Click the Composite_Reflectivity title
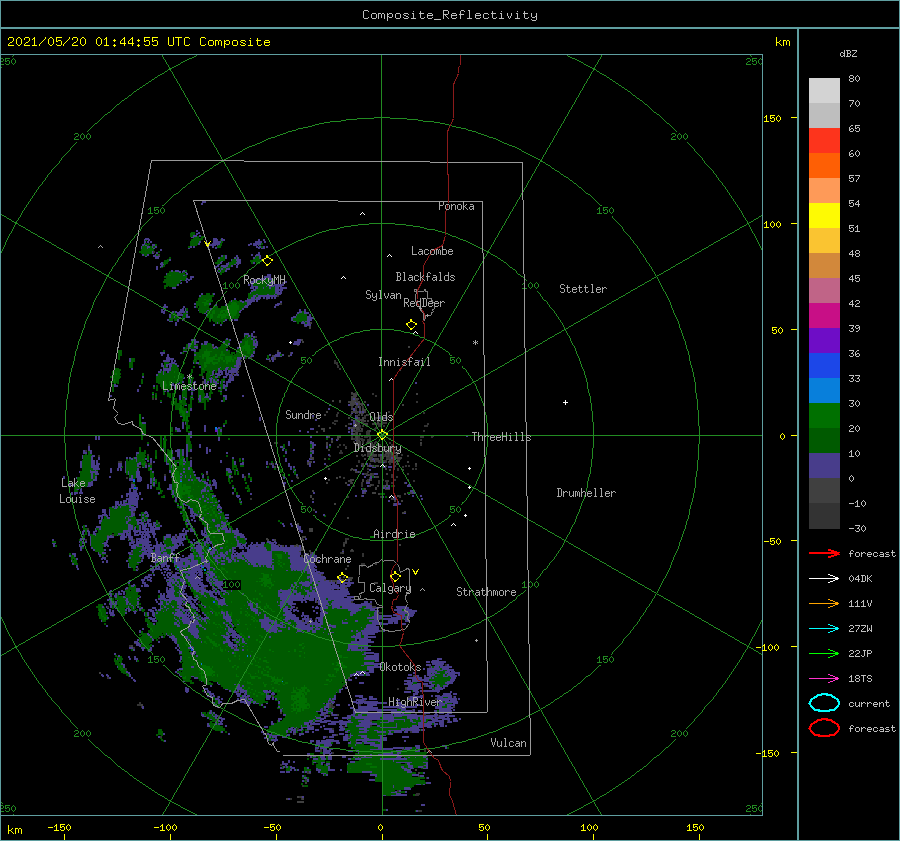Screen dimensions: 900x841 coord(450,15)
